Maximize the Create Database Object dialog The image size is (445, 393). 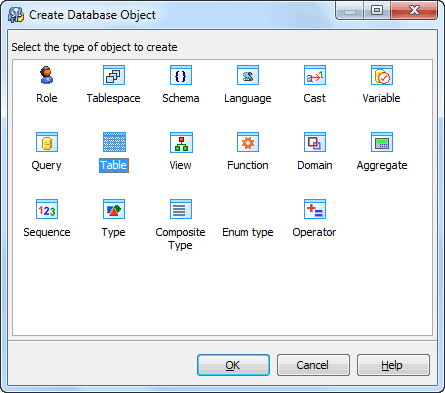[x=377, y=11]
